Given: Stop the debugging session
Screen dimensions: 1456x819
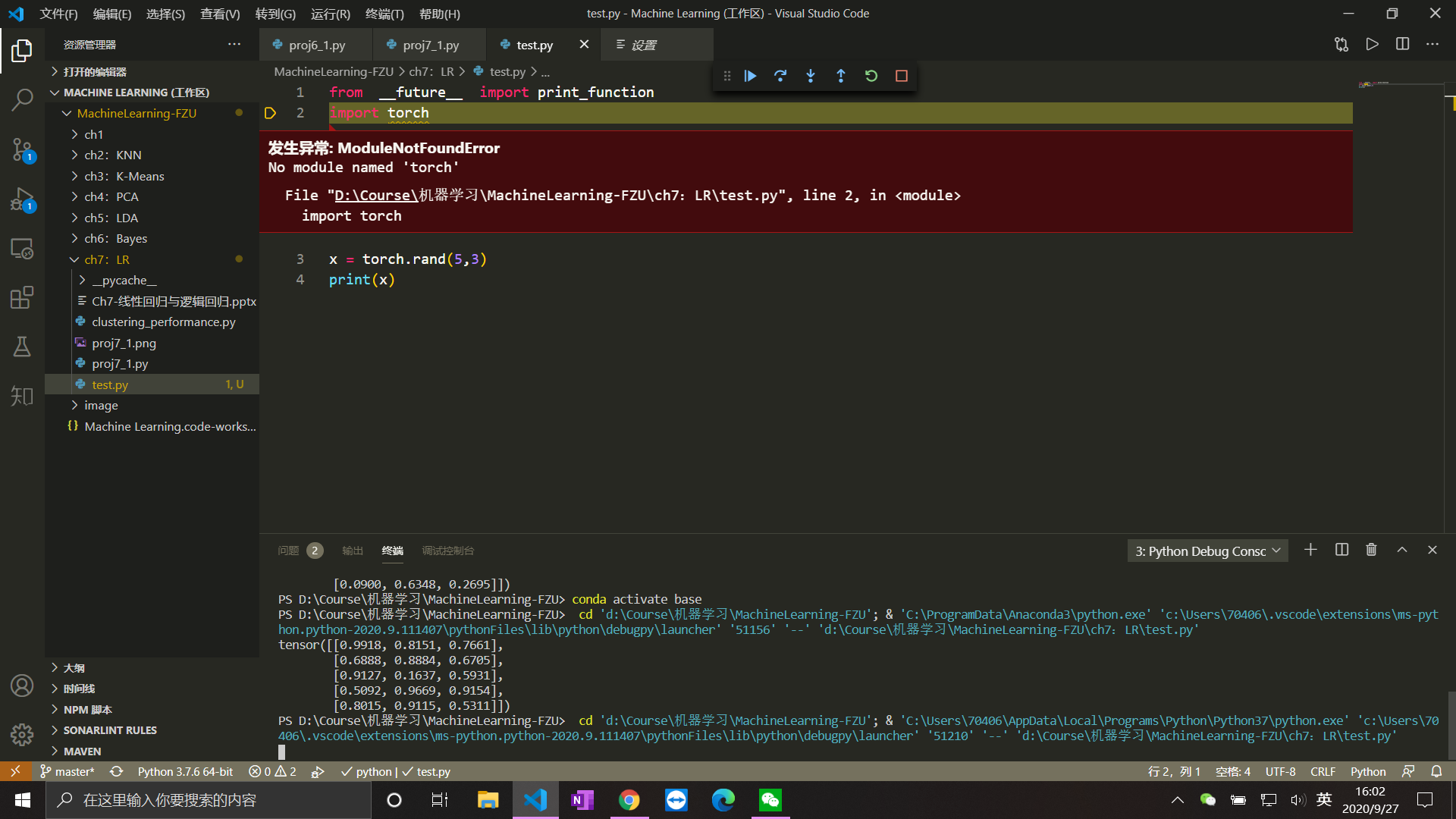Looking at the screenshot, I should pos(902,76).
